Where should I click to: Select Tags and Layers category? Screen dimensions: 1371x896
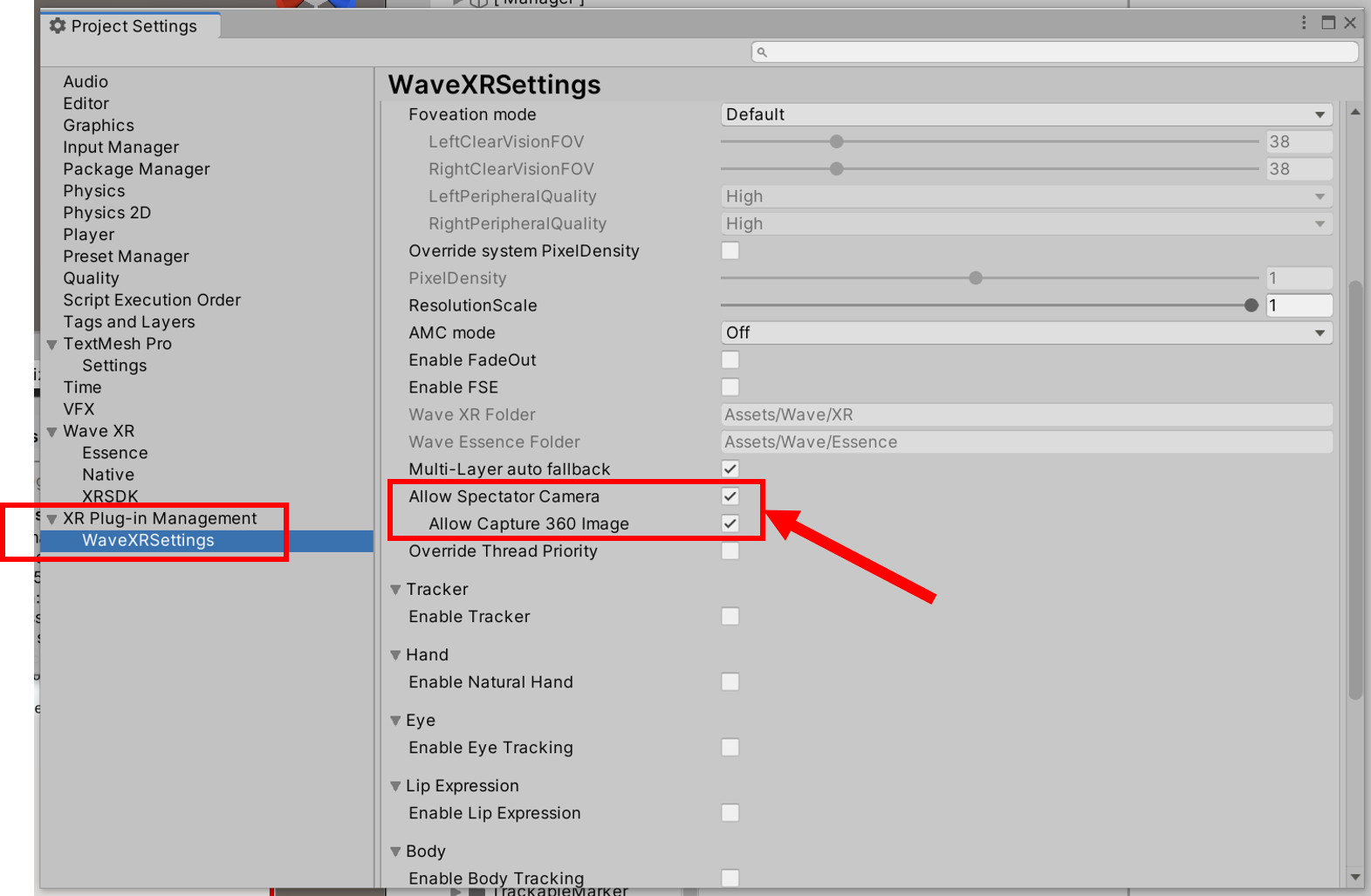click(129, 322)
